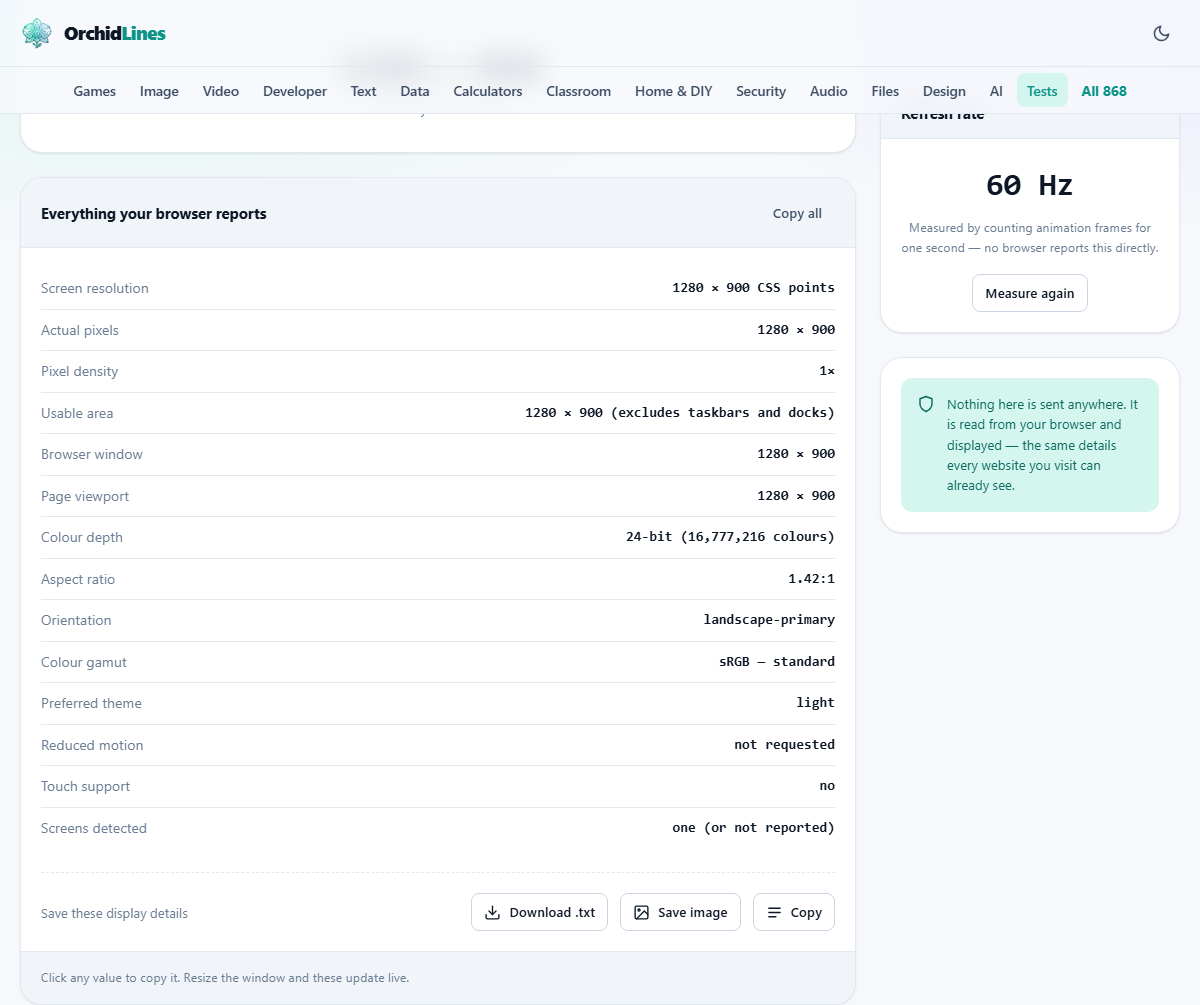This screenshot has height=1005, width=1200.
Task: Copy the Pixel density value 1×
Action: coord(827,371)
